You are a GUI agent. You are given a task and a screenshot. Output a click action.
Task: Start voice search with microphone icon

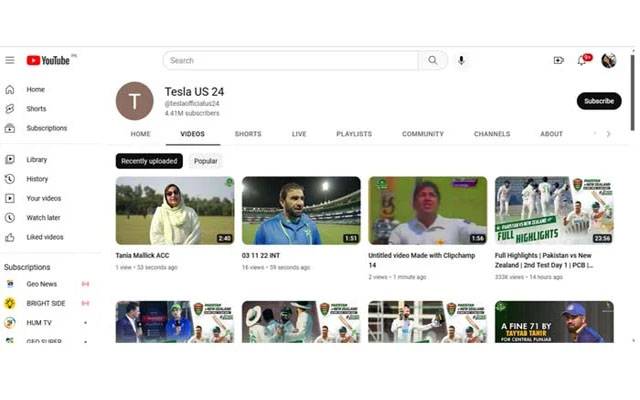[x=461, y=60]
